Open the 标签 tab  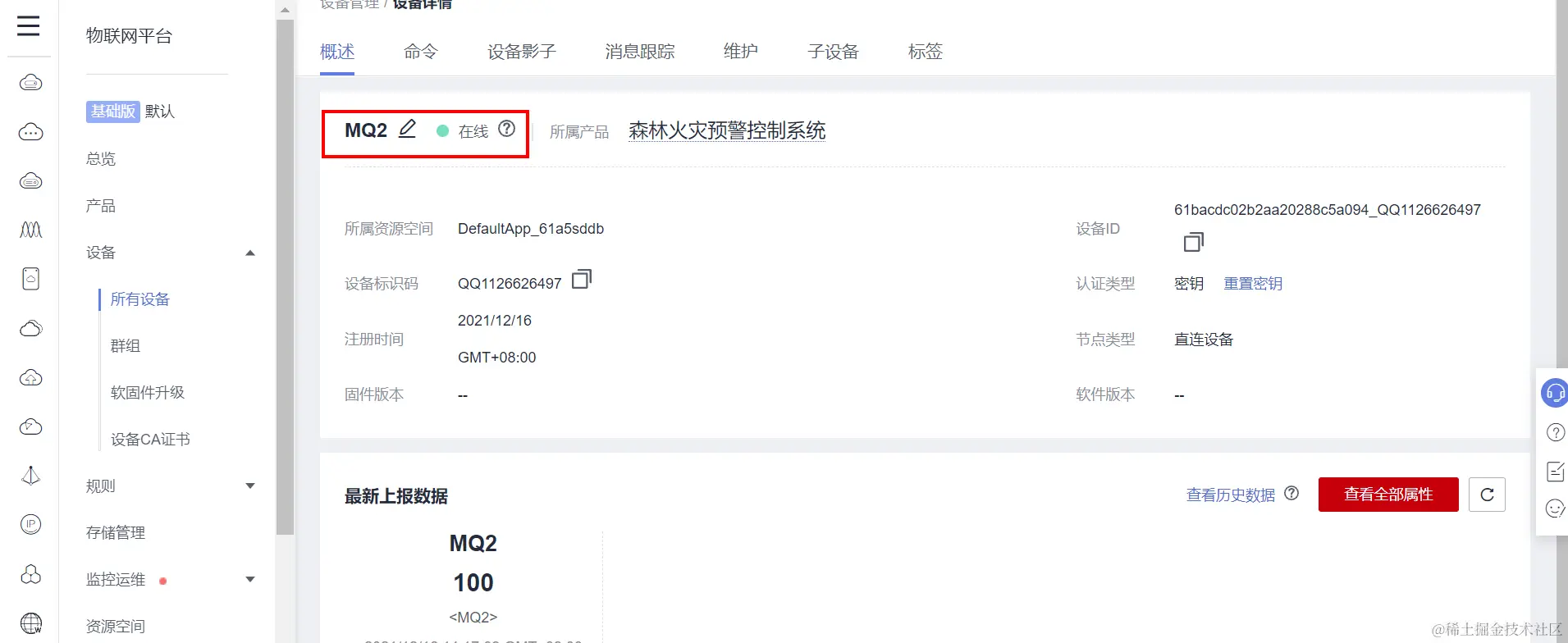point(926,52)
